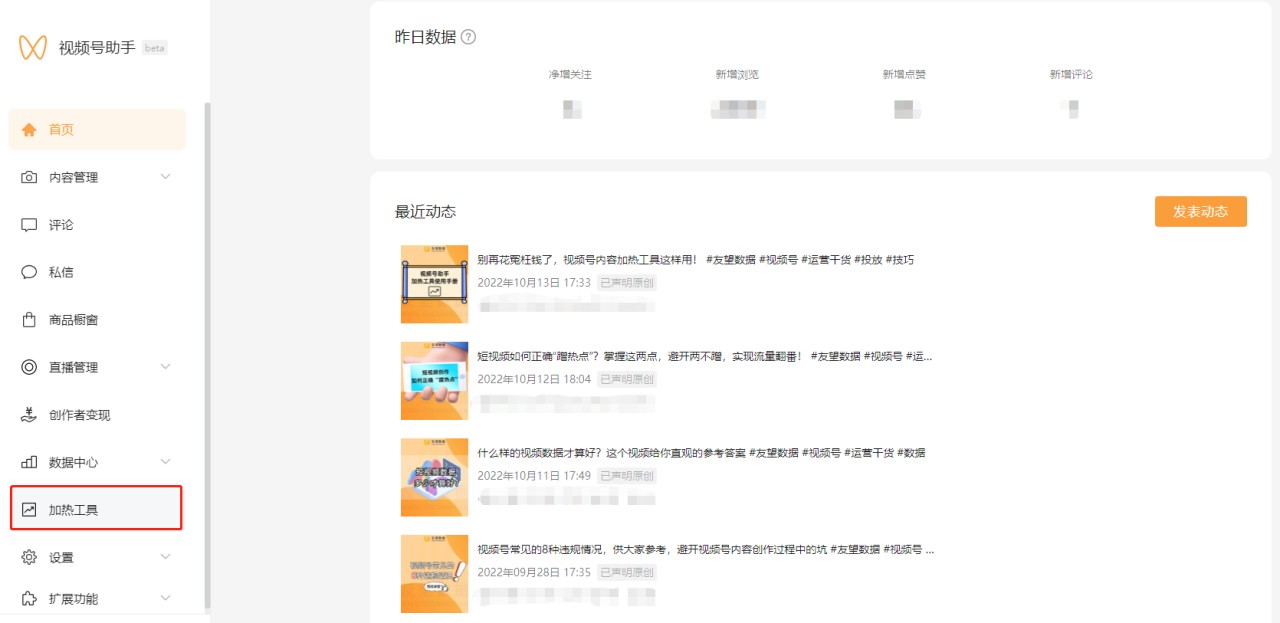Open the post titled 短视频如何正确蹭热点
This screenshot has width=1280, height=623.
[704, 356]
